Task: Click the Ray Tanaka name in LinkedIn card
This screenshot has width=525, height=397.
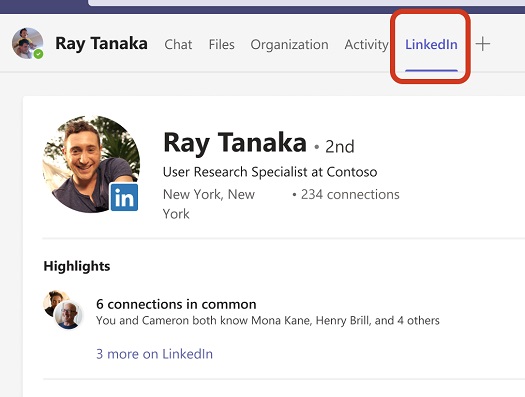Action: point(235,143)
